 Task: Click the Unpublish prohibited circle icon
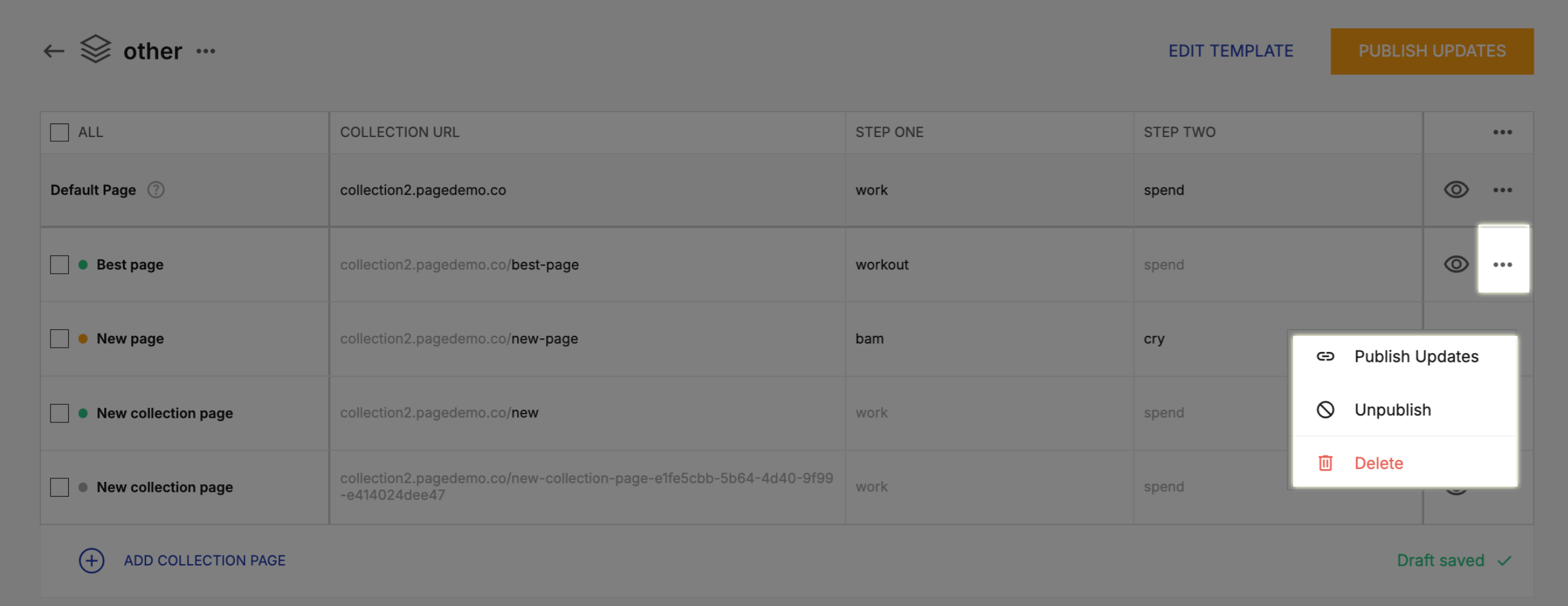coord(1325,409)
